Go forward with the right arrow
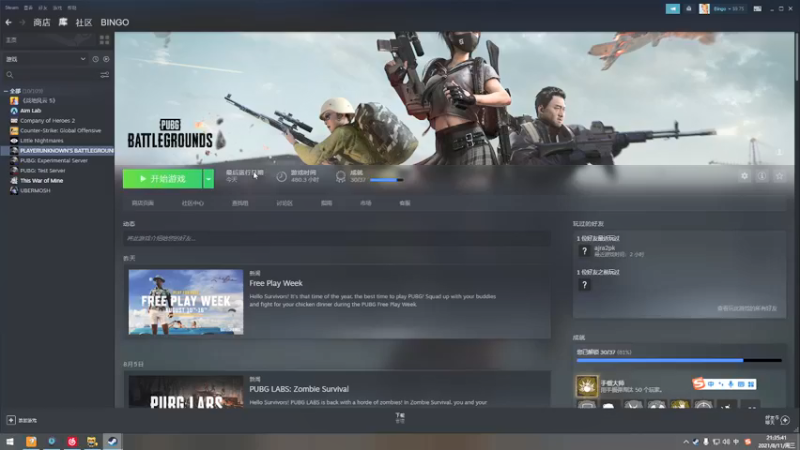Screen dimensions: 800x450 [22, 22]
